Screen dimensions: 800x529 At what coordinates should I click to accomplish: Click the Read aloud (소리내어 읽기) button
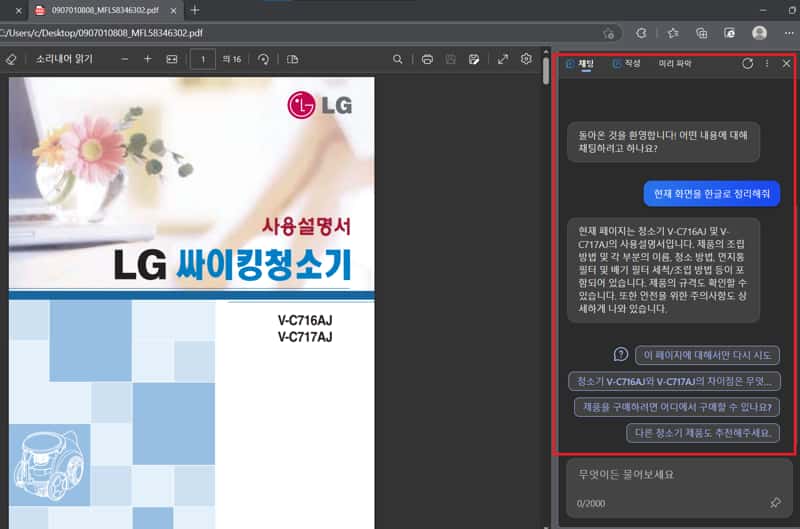(x=64, y=59)
